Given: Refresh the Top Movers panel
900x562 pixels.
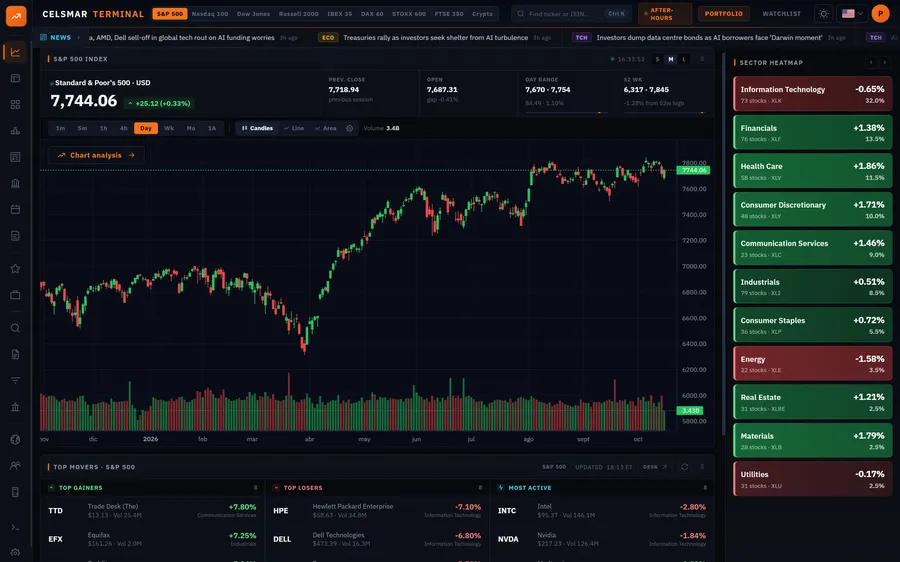Looking at the screenshot, I should tap(685, 467).
